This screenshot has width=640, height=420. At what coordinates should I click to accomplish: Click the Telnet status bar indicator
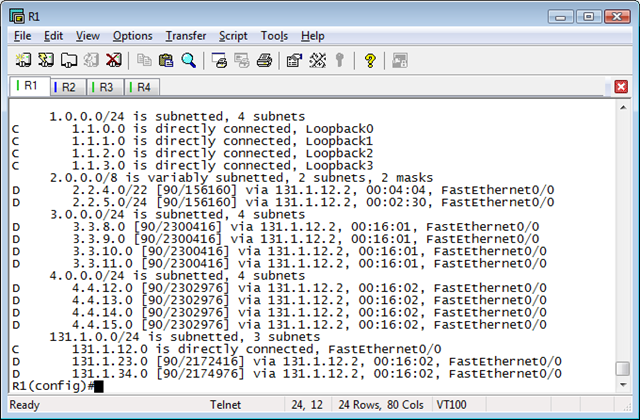225,405
